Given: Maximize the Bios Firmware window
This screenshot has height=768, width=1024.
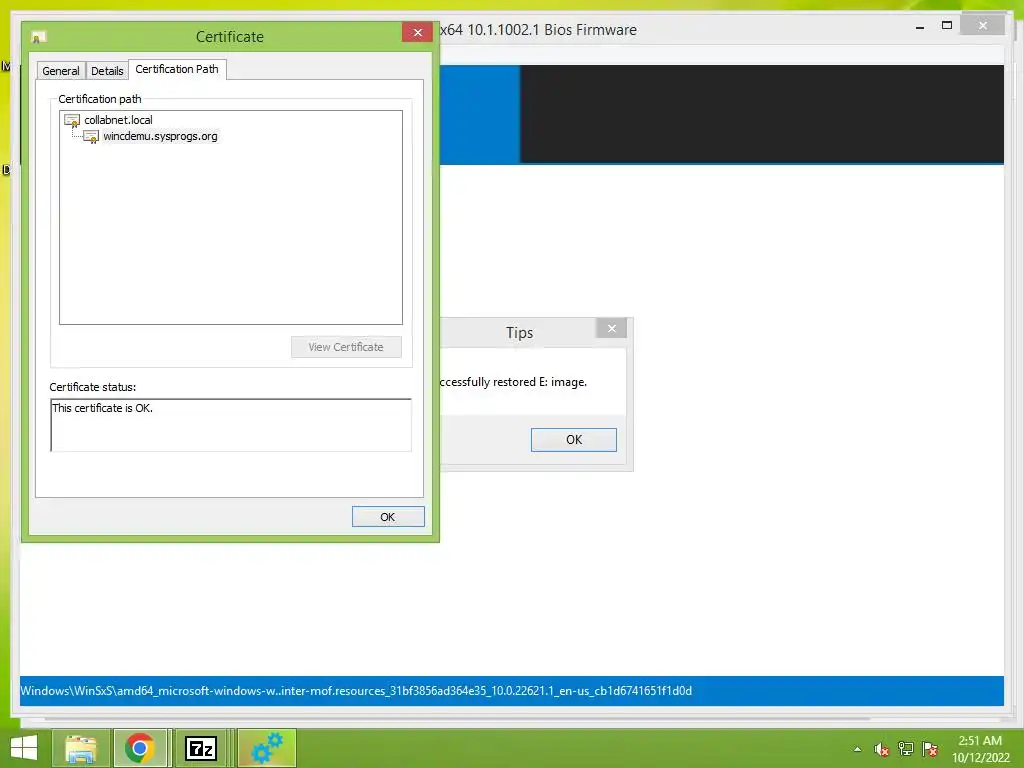Looking at the screenshot, I should point(946,25).
